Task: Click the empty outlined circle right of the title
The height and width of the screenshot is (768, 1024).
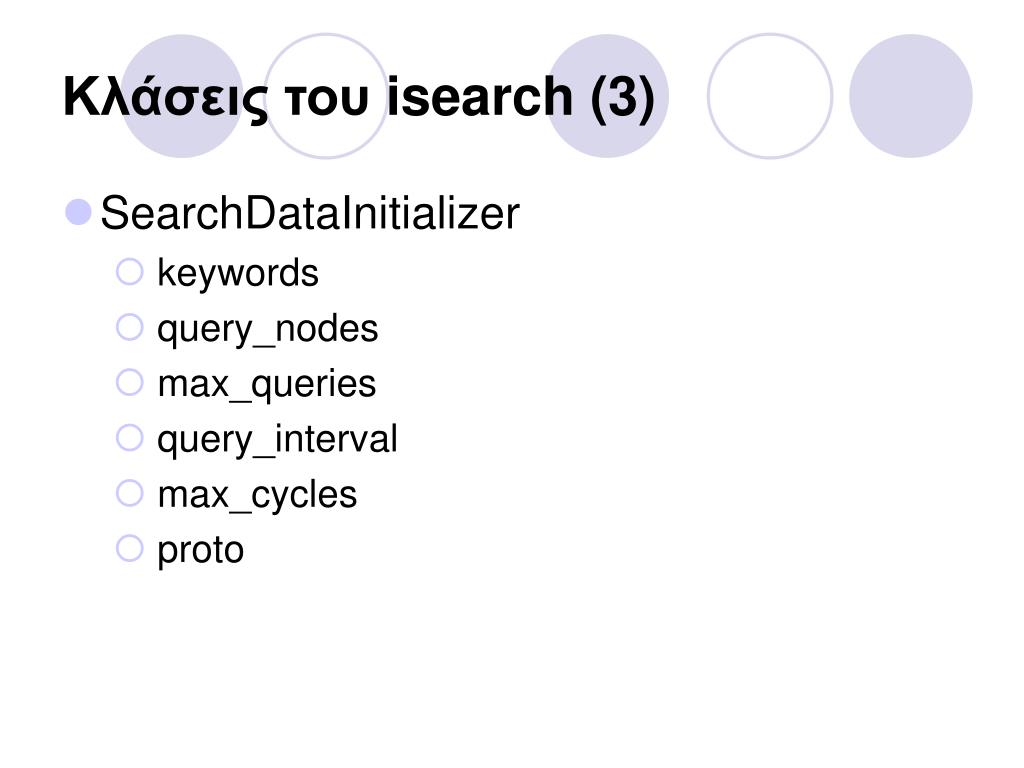Action: [770, 96]
